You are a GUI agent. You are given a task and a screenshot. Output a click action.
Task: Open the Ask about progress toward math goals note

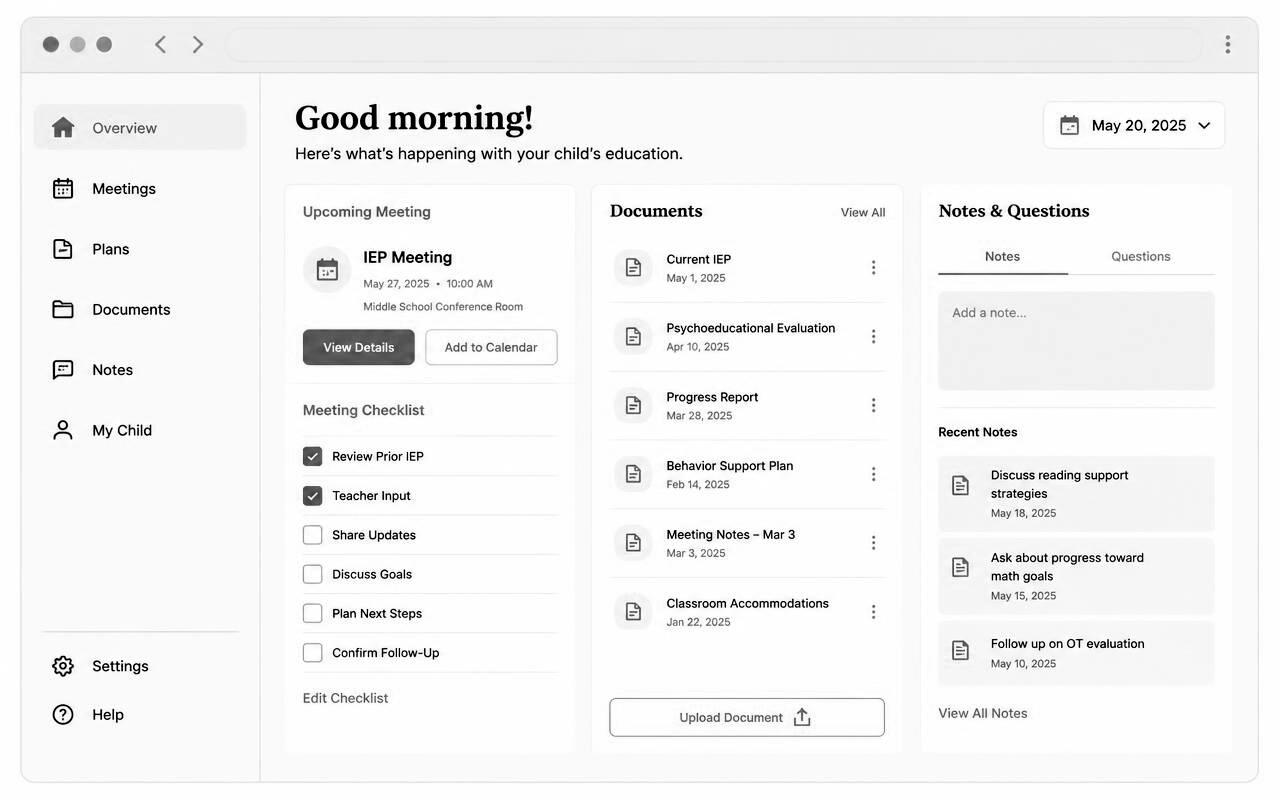(1076, 577)
